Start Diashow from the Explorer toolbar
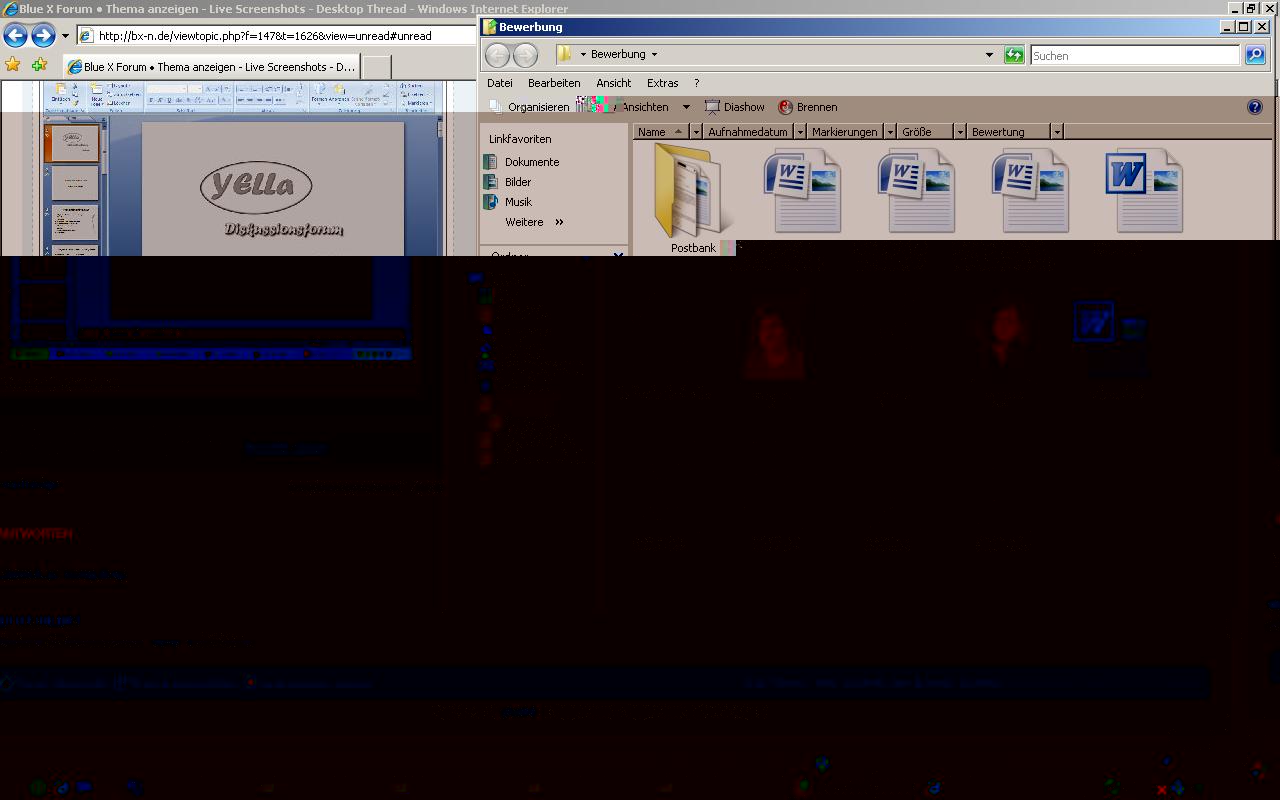Screen dimensions: 1280x800 tap(734, 107)
